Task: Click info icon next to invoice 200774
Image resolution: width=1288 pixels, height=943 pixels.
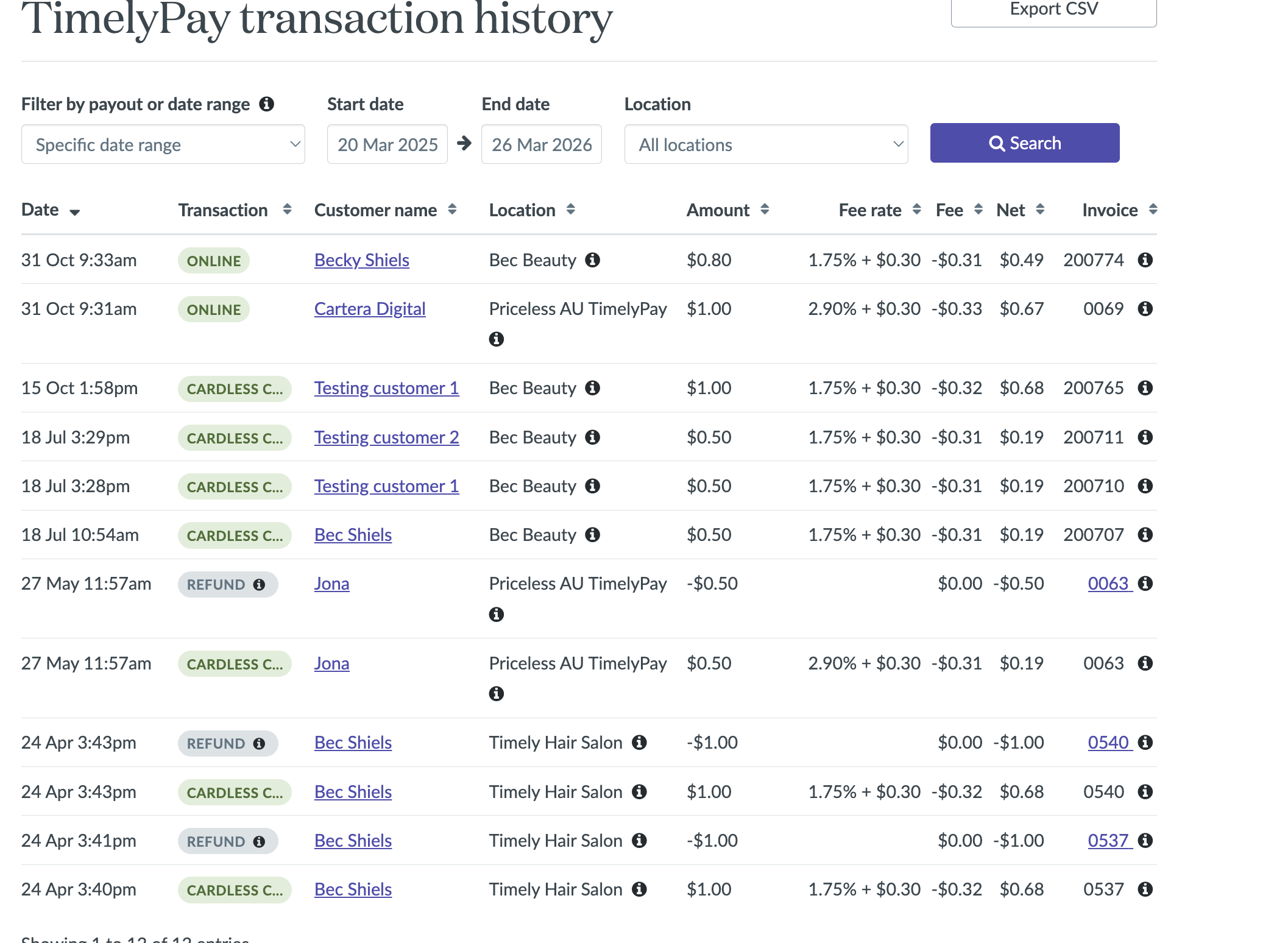Action: point(1145,260)
